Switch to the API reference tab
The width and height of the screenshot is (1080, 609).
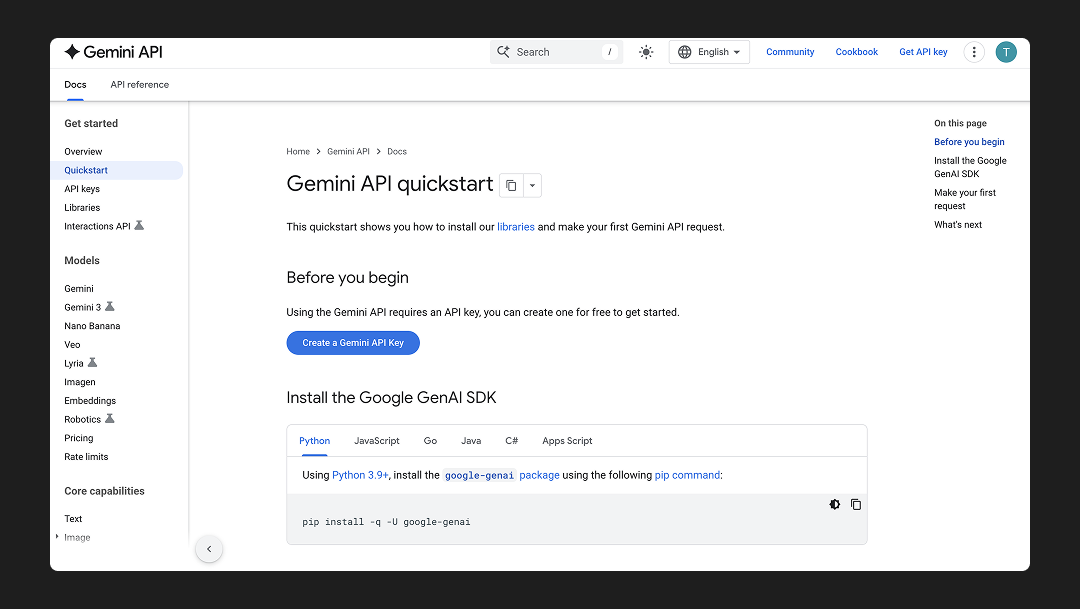click(140, 85)
